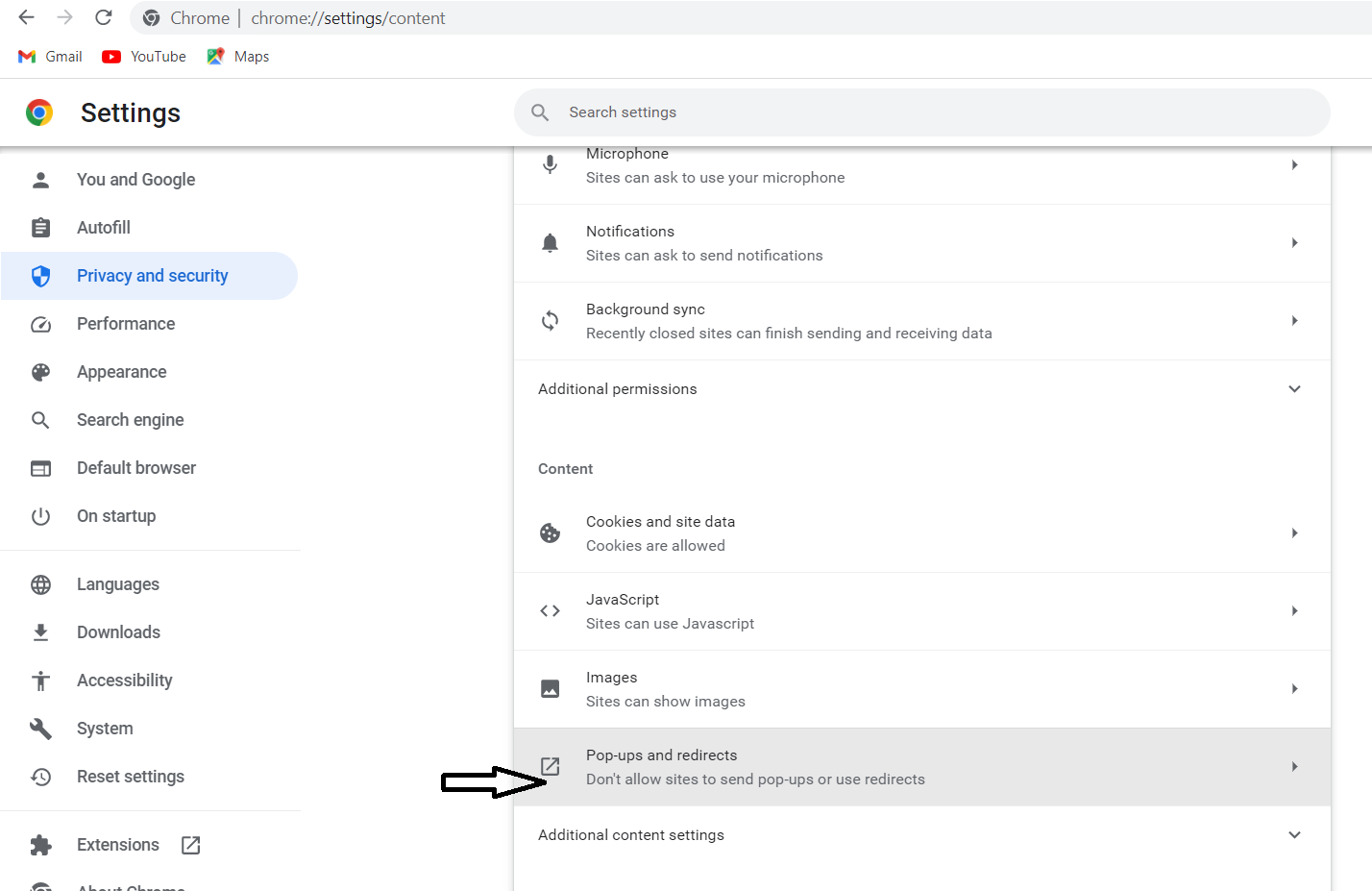Click the JavaScript code brackets icon
The width and height of the screenshot is (1372, 891).
tap(551, 611)
